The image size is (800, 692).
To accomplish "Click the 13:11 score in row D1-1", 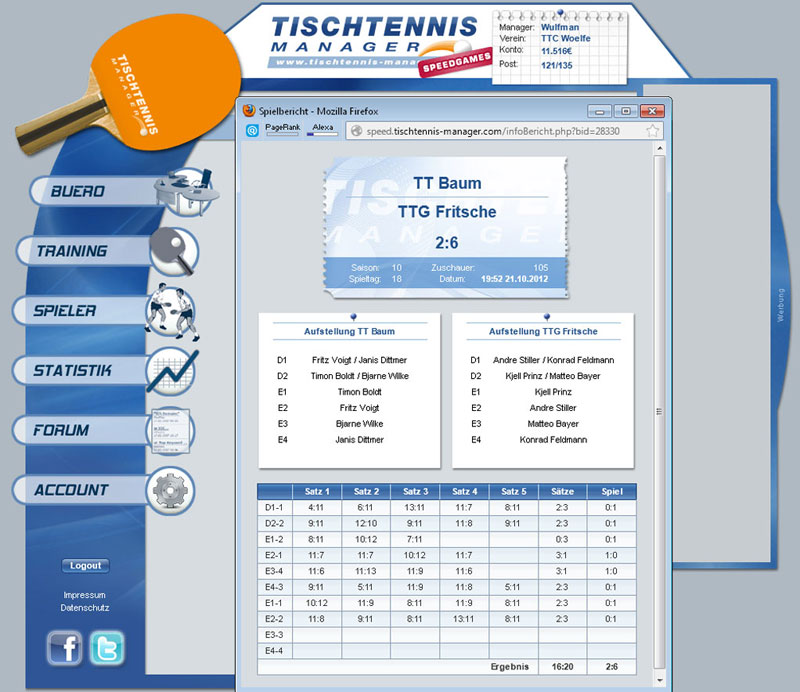I will pyautogui.click(x=415, y=507).
